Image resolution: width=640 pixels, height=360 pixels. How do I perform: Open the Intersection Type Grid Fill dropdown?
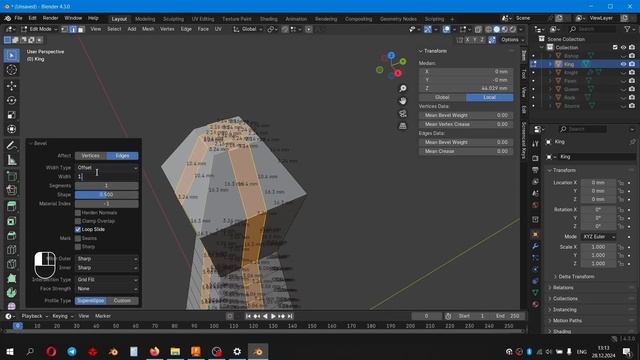pyautogui.click(x=107, y=280)
